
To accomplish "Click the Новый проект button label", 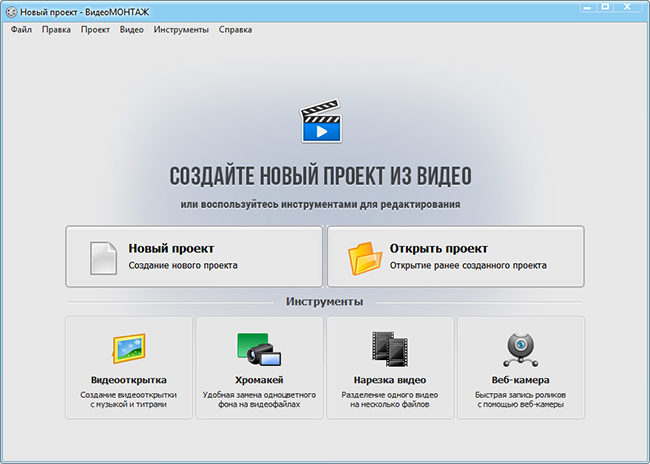I will pos(171,248).
